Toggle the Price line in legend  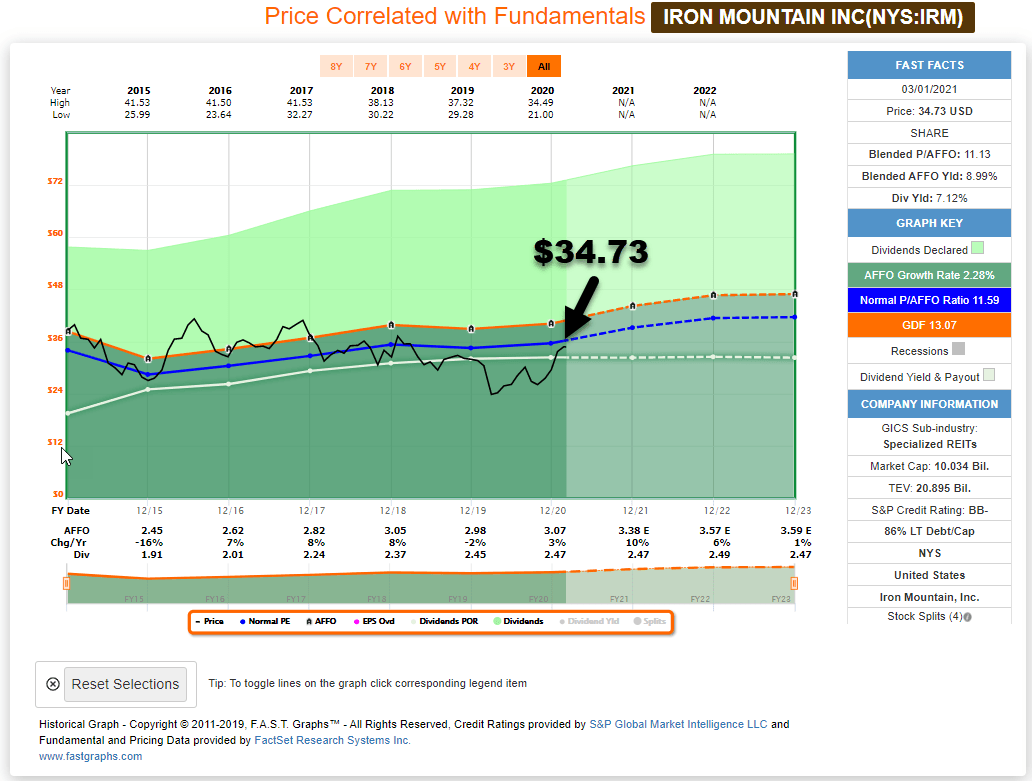click(x=210, y=621)
